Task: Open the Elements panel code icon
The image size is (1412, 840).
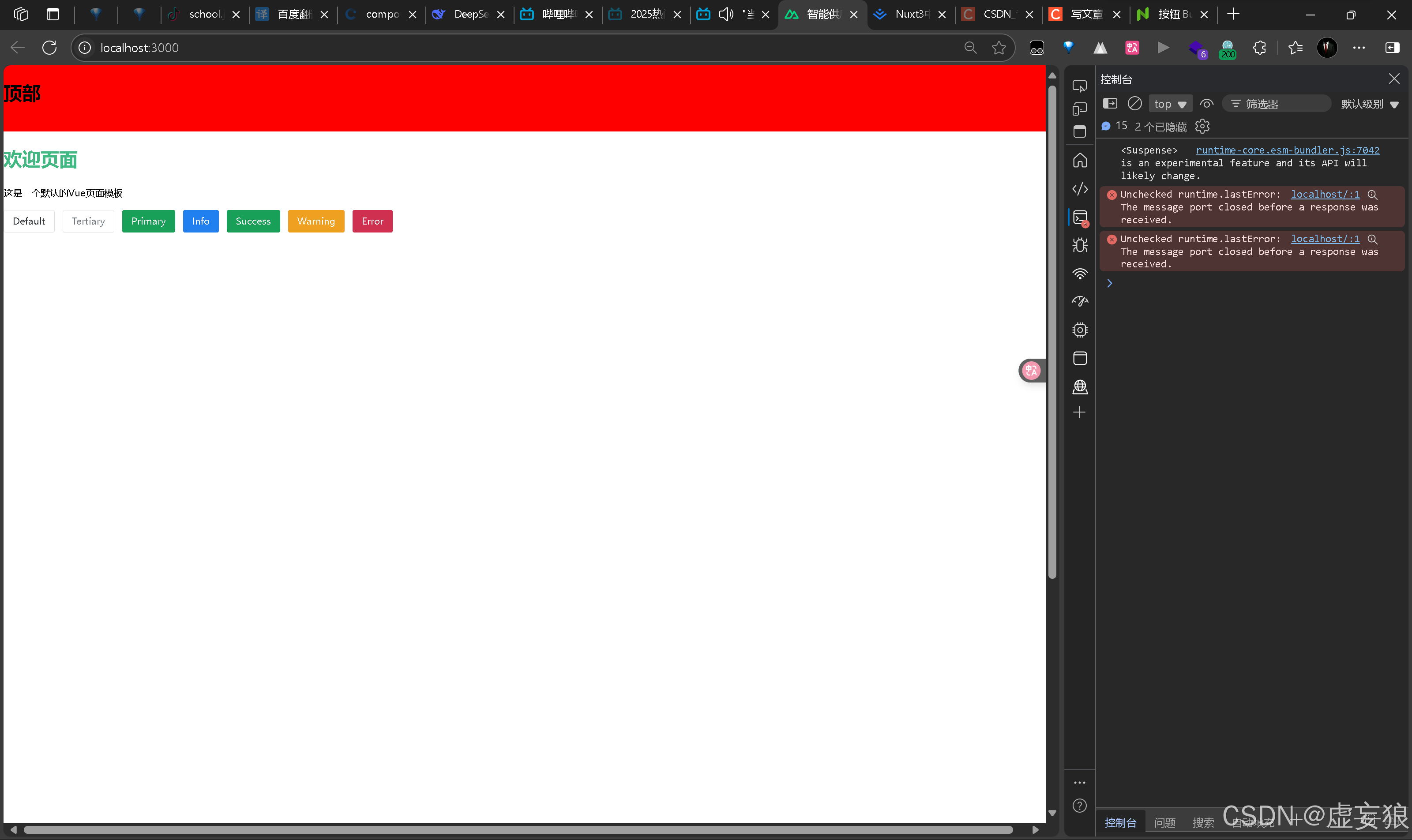Action: [x=1079, y=188]
